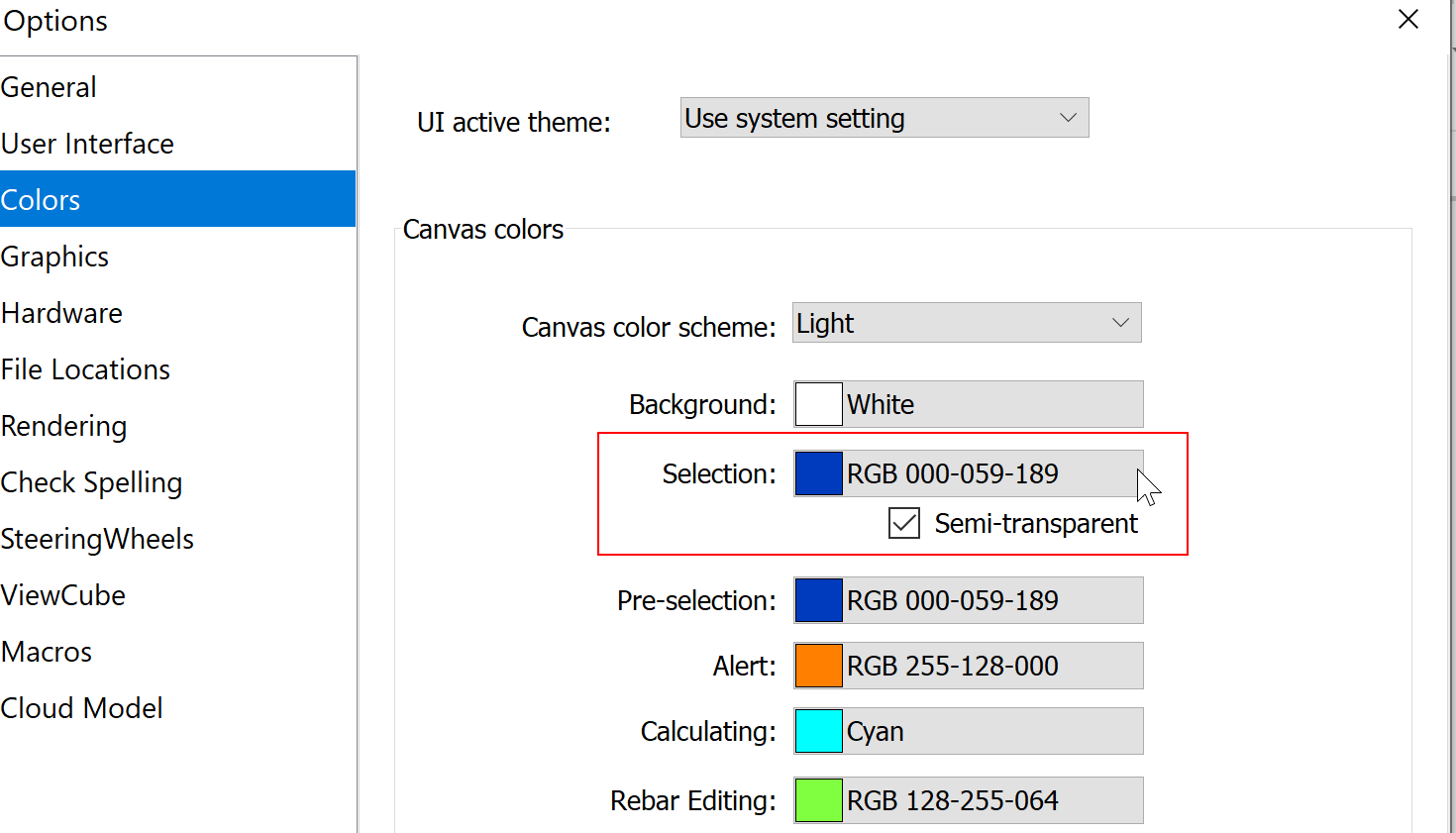Select the Graphics category

tap(54, 256)
